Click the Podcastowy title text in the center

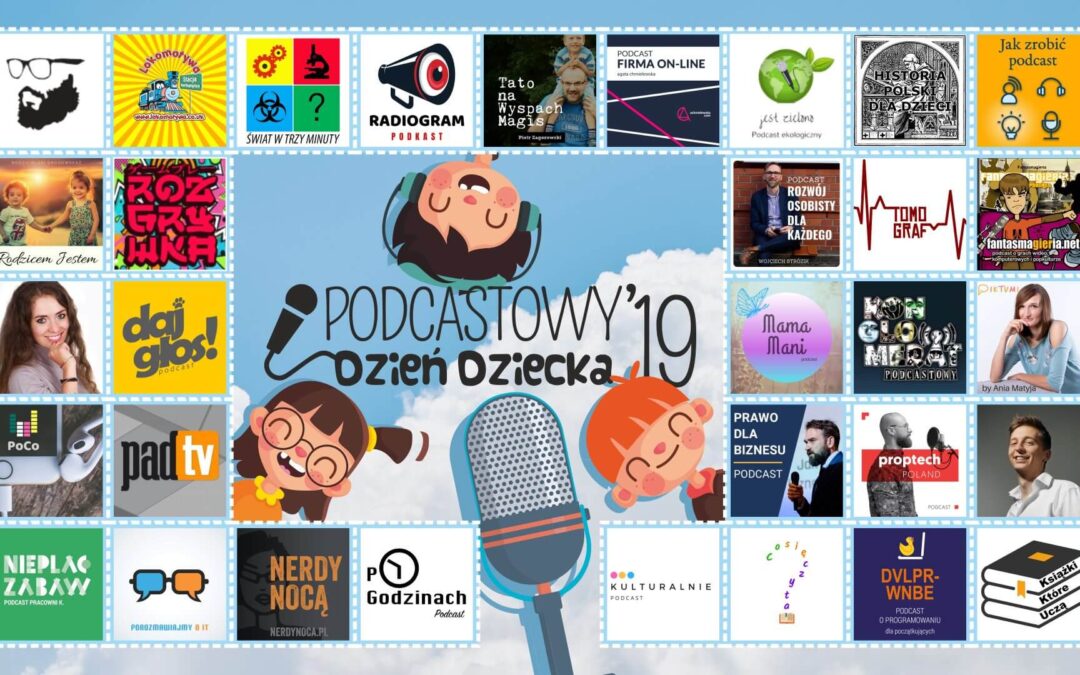tap(472, 314)
